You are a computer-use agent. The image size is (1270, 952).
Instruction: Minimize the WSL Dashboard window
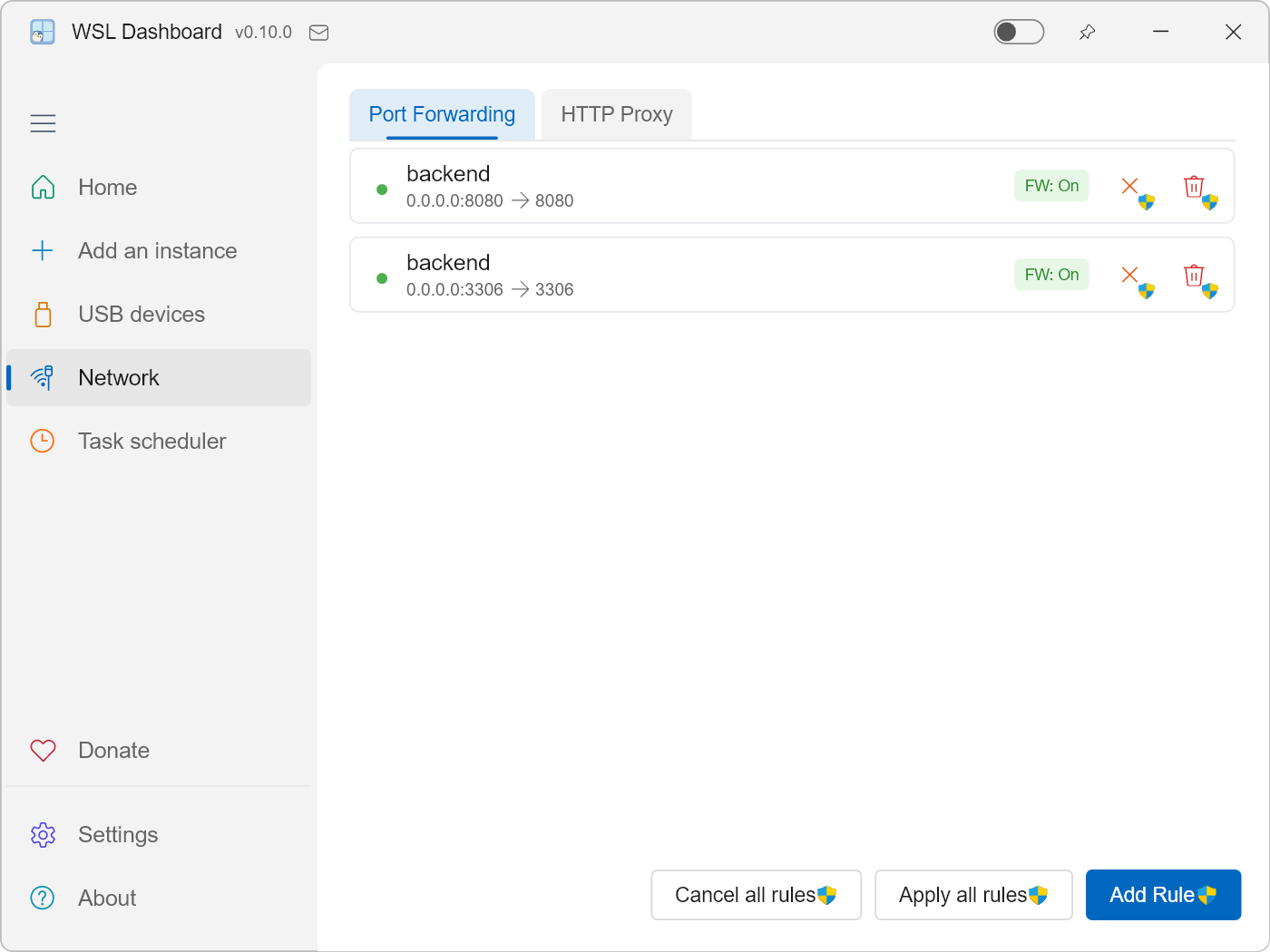1160,32
